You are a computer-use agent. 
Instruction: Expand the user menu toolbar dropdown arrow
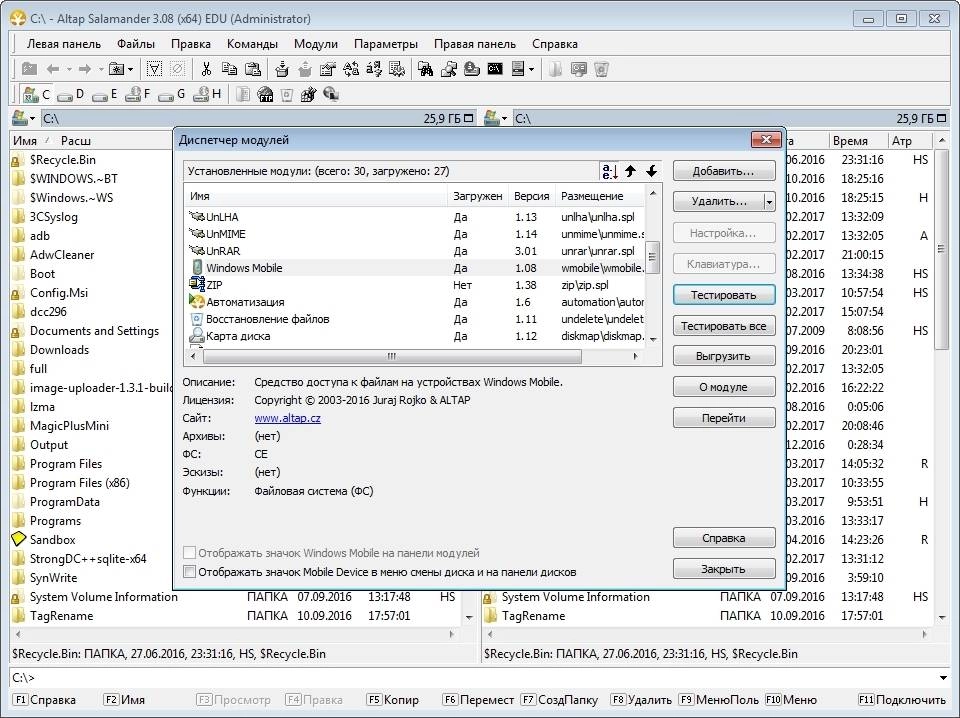[x=531, y=69]
